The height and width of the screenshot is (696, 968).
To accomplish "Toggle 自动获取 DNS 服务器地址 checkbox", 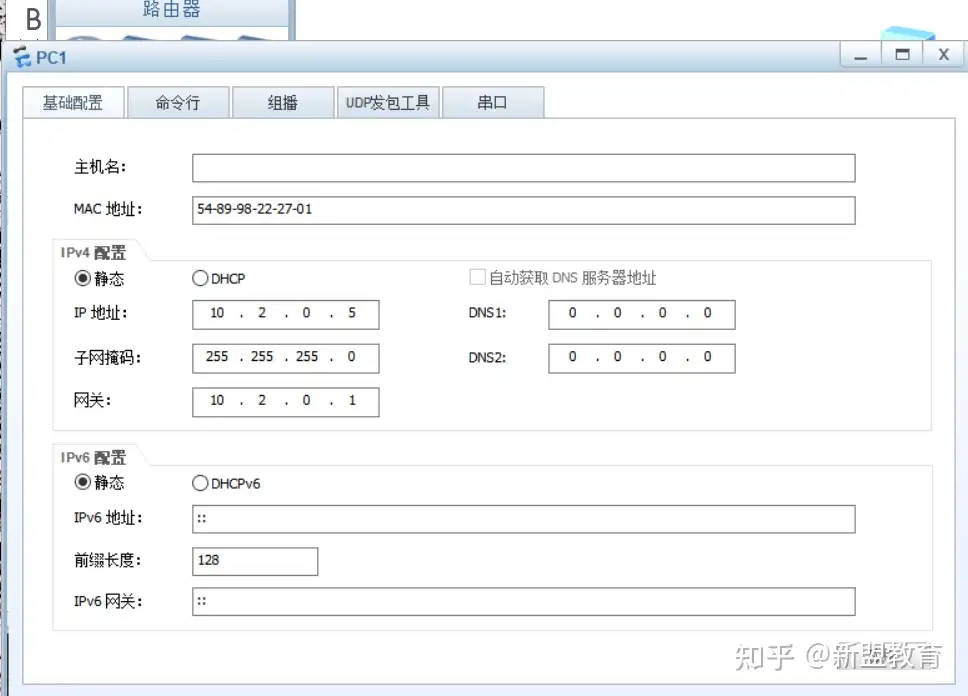I will 477,278.
